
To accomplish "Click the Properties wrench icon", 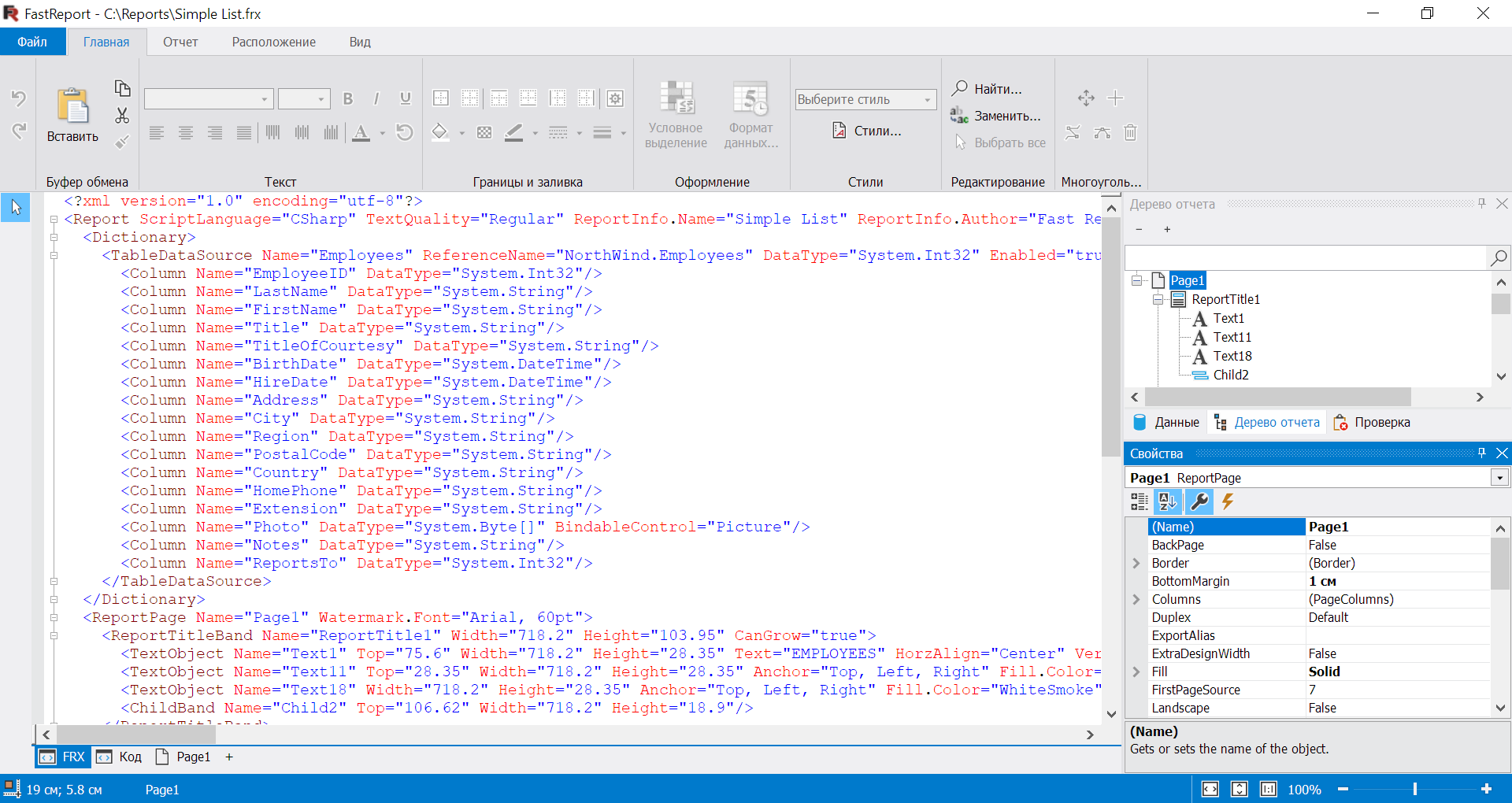I will [x=1199, y=501].
